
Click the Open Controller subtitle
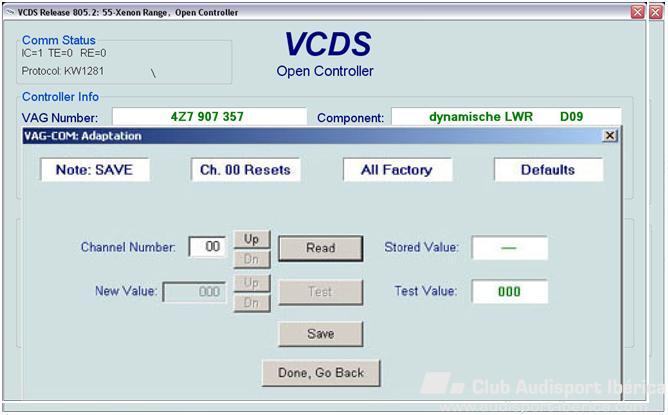click(325, 71)
